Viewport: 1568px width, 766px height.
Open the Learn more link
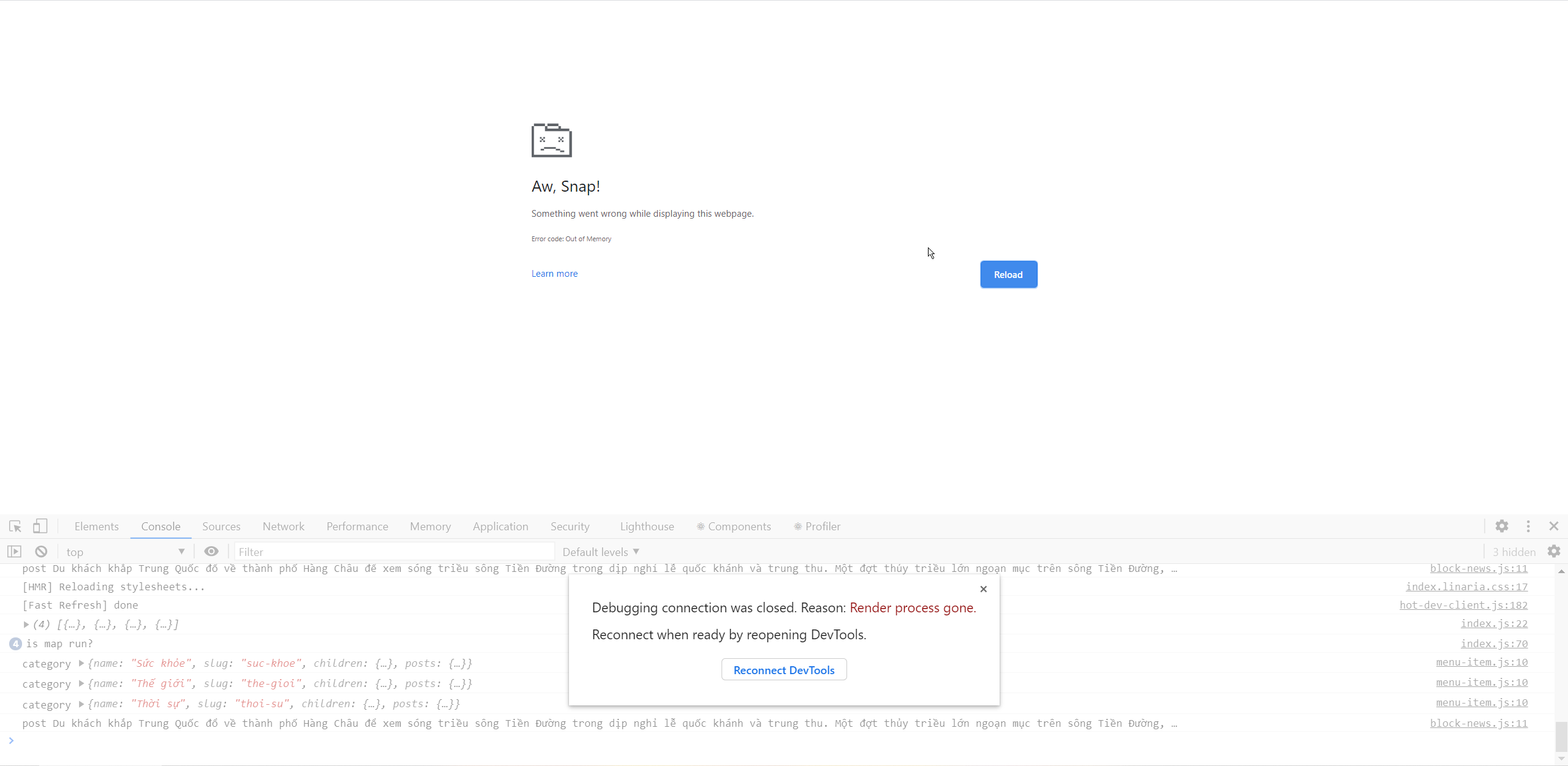coord(554,274)
